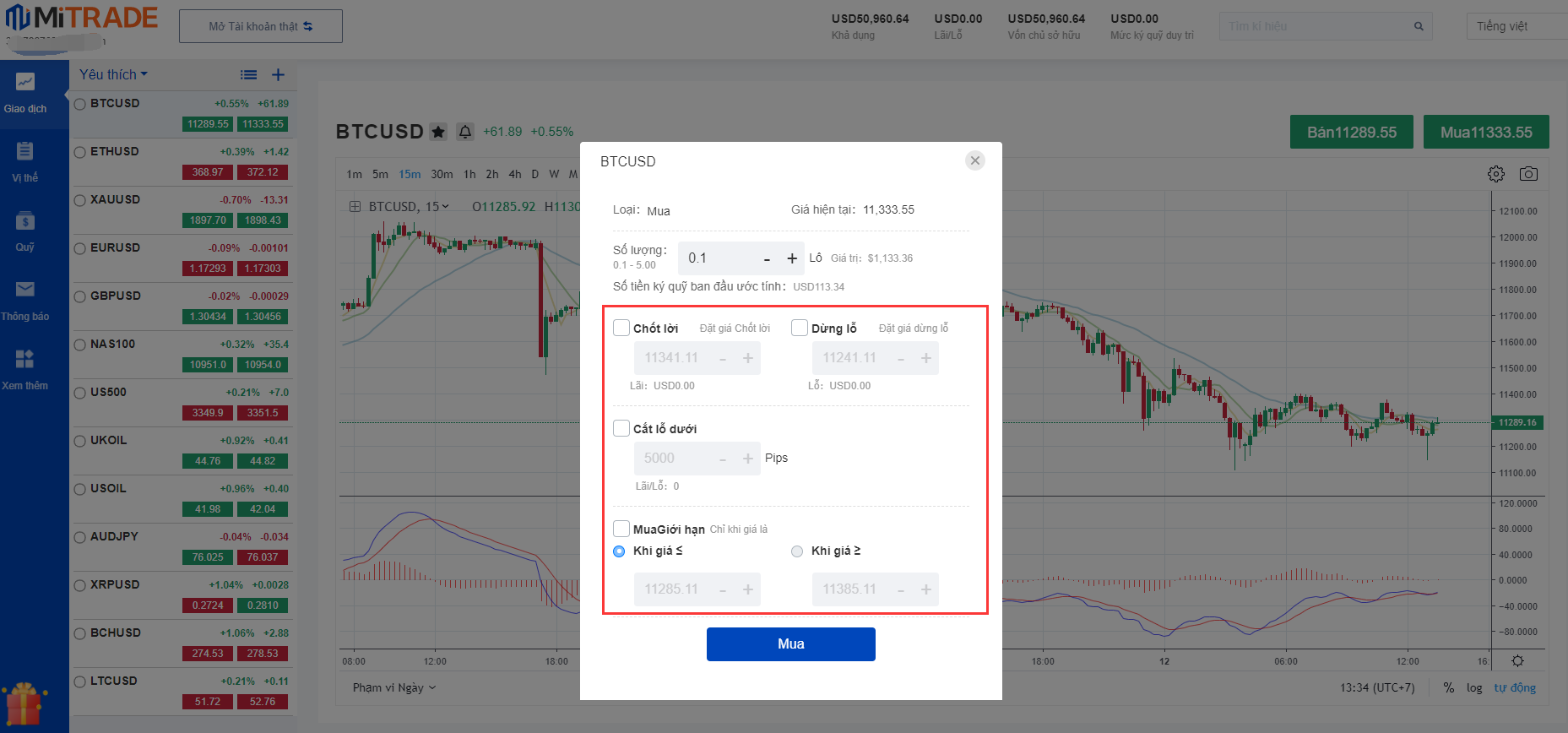
Task: Enable the Chốt lời checkbox
Action: (621, 328)
